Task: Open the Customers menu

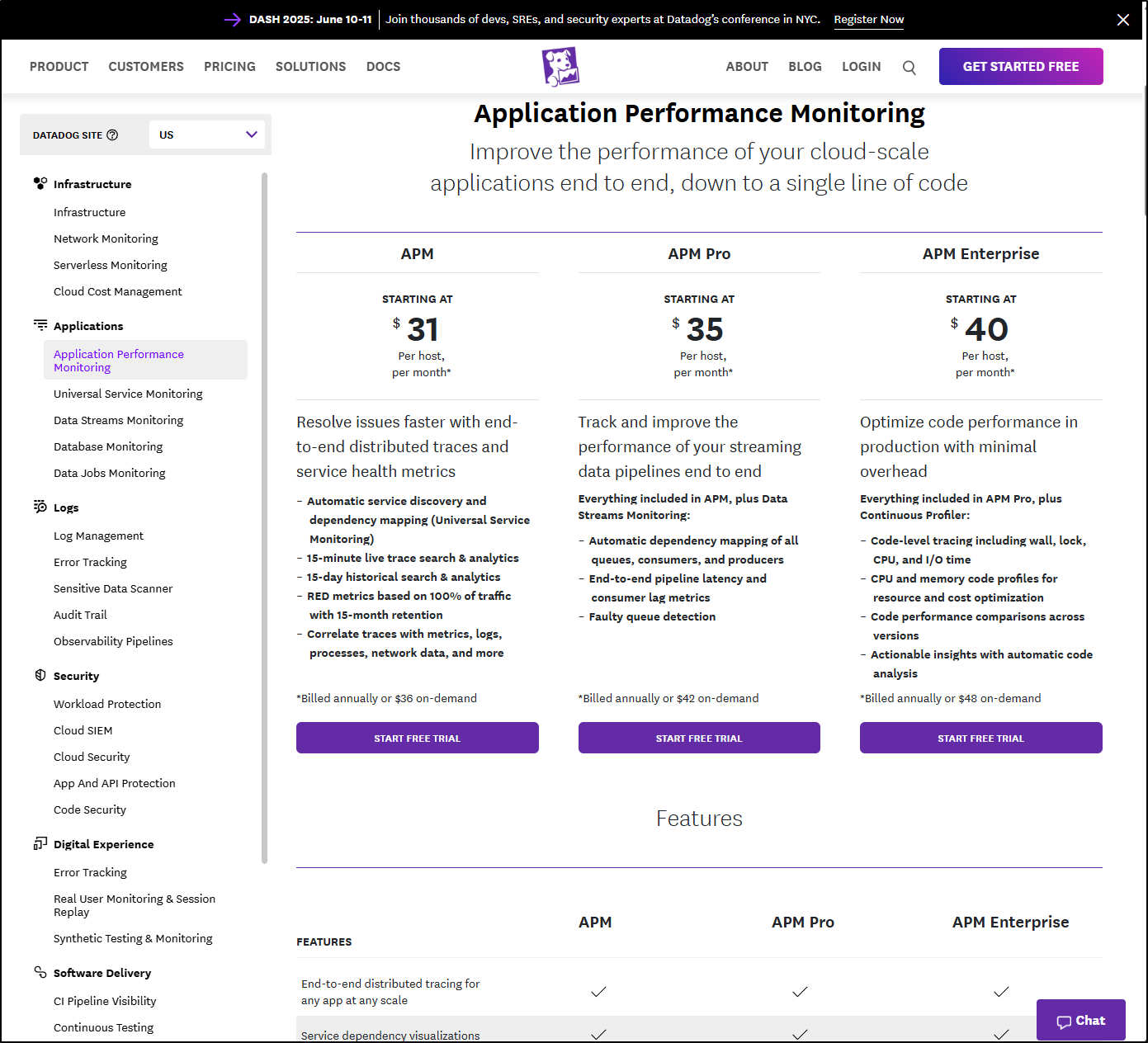Action: click(146, 67)
